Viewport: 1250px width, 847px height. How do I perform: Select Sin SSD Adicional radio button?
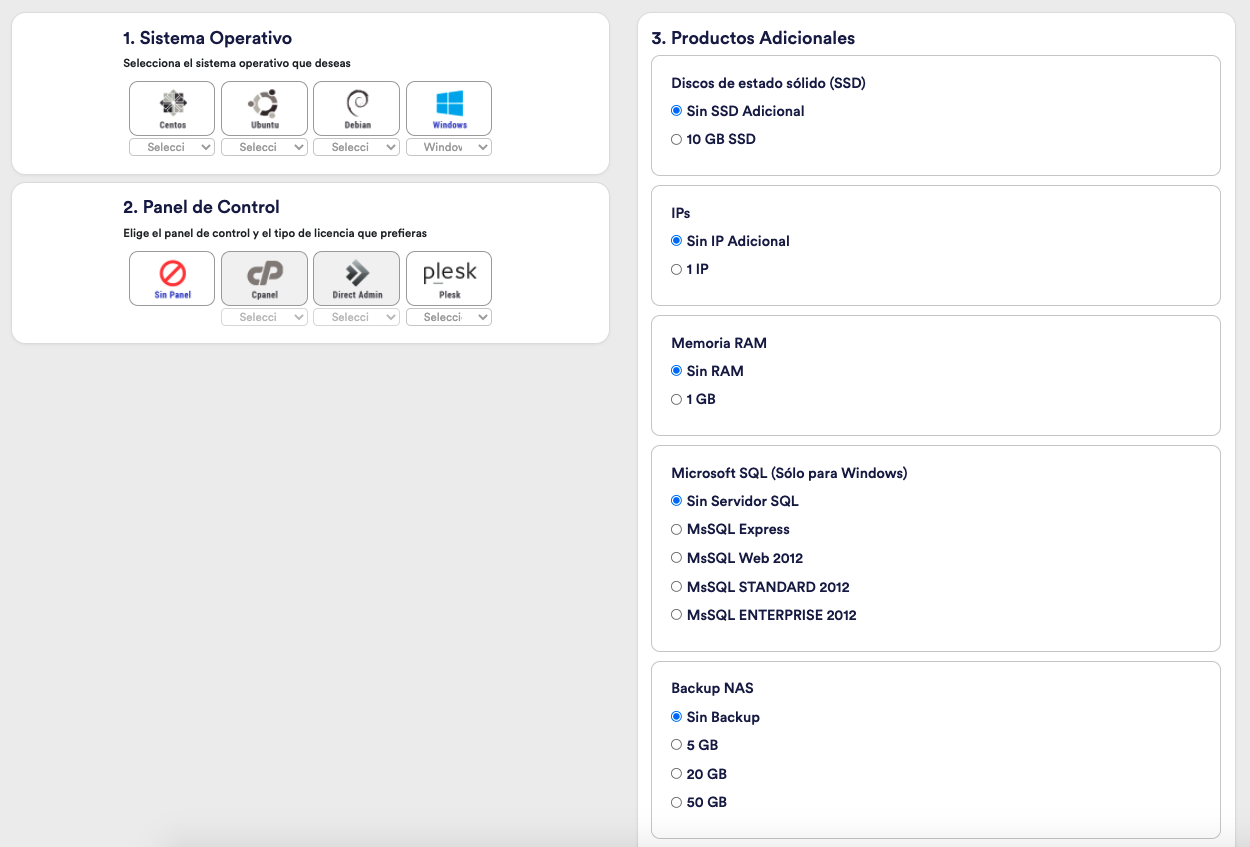pyautogui.click(x=677, y=111)
